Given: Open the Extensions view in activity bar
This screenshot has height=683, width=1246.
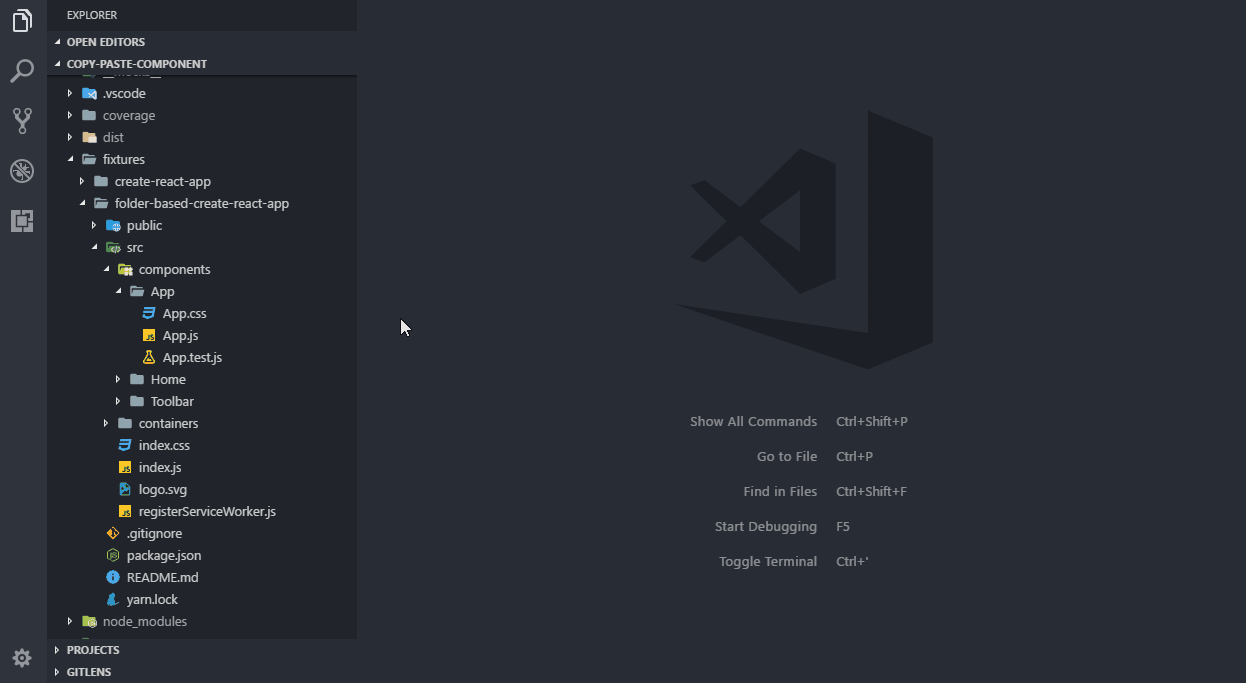Looking at the screenshot, I should point(22,221).
